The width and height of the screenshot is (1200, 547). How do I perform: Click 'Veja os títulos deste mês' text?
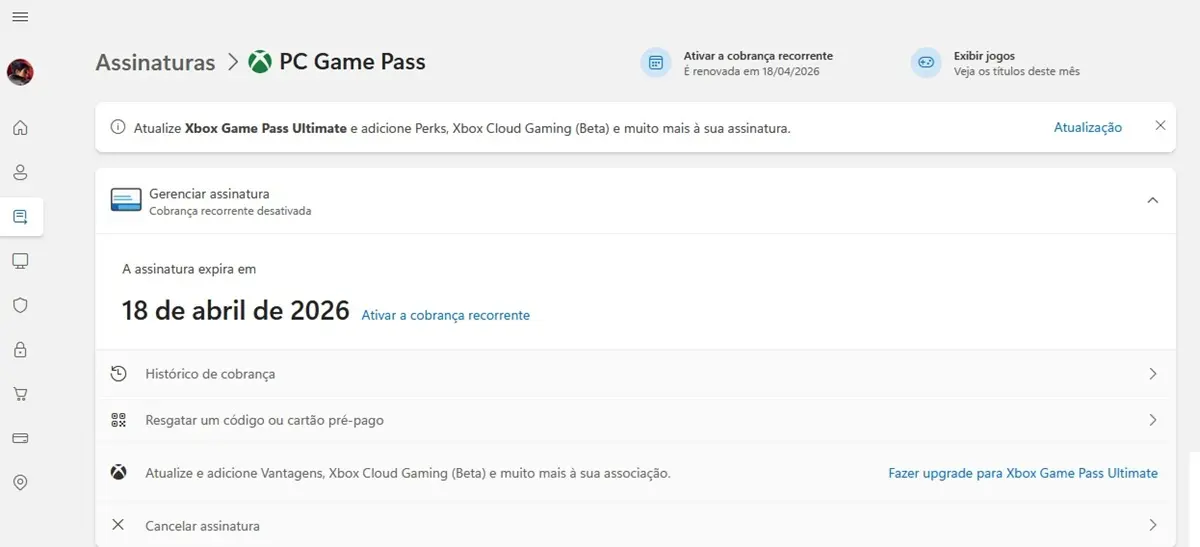click(1017, 71)
